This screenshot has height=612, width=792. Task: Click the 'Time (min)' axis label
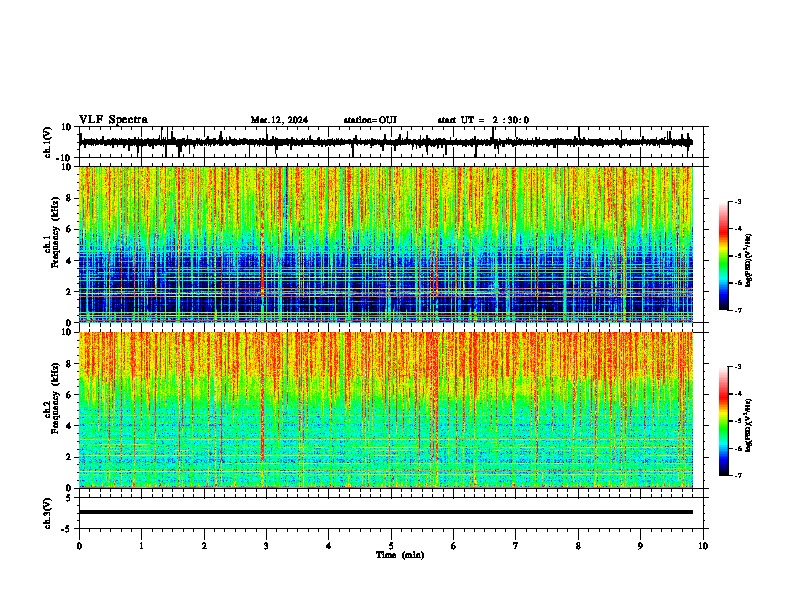(400, 555)
